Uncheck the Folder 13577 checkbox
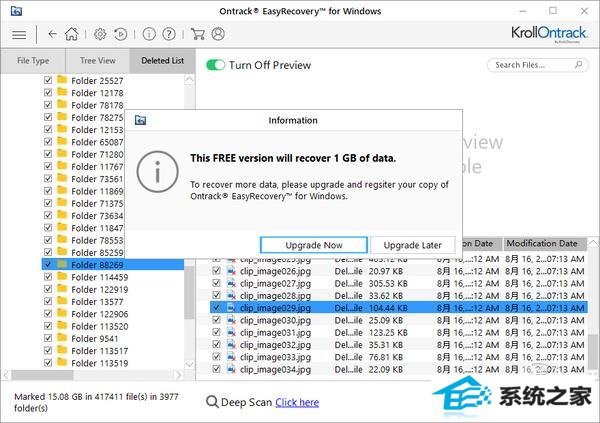 [x=48, y=301]
